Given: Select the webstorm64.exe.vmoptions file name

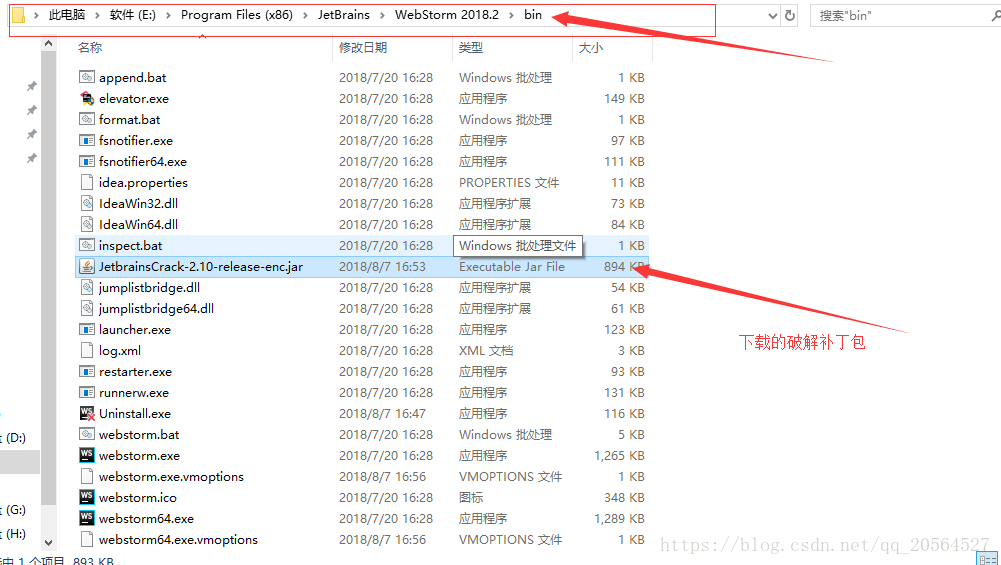Looking at the screenshot, I should coord(178,539).
